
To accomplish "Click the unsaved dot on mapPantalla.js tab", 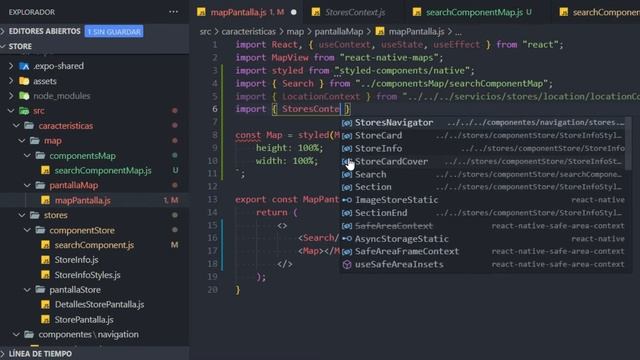I will pyautogui.click(x=293, y=12).
